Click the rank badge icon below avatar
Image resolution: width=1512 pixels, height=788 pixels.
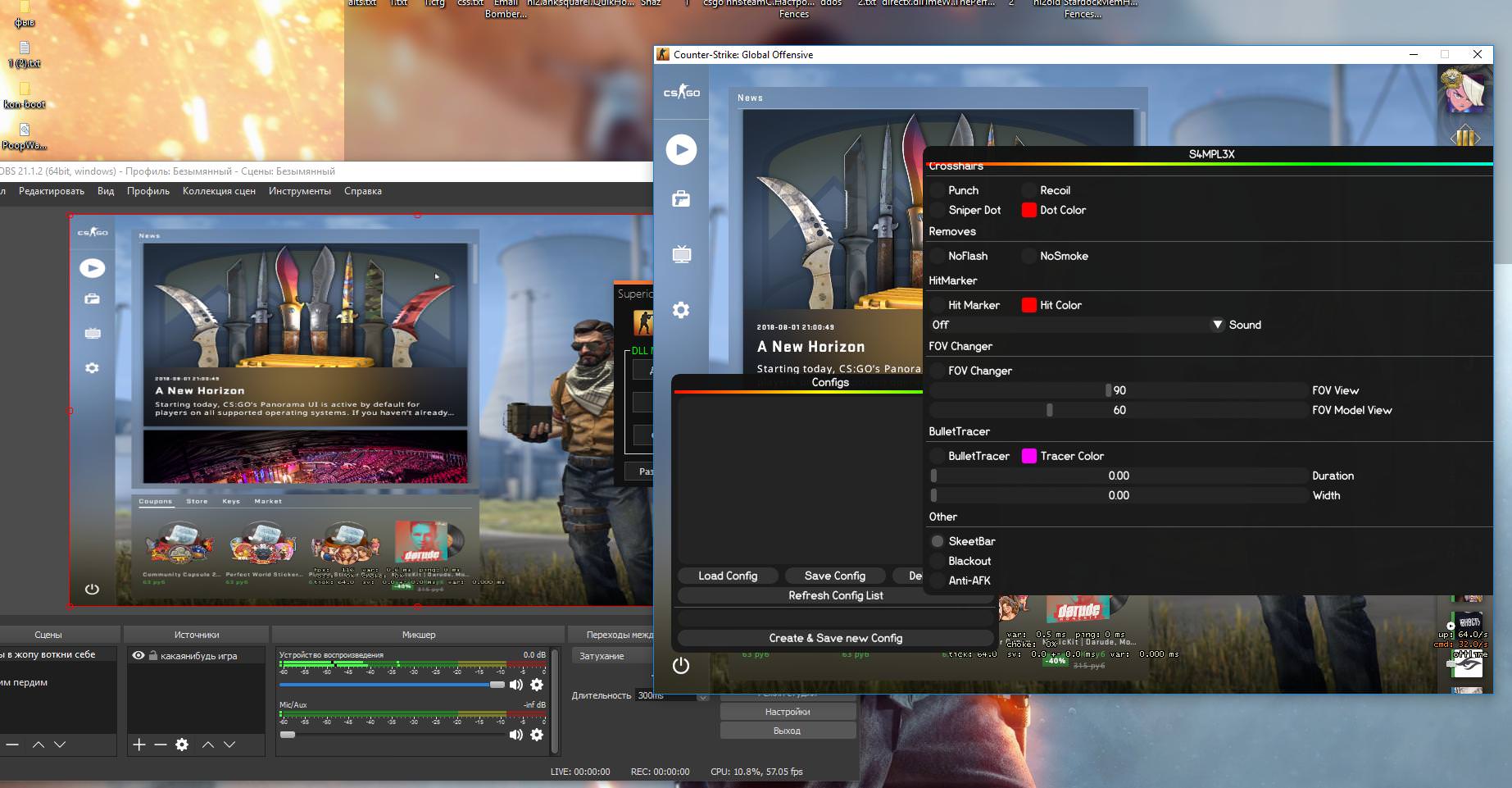click(1465, 137)
